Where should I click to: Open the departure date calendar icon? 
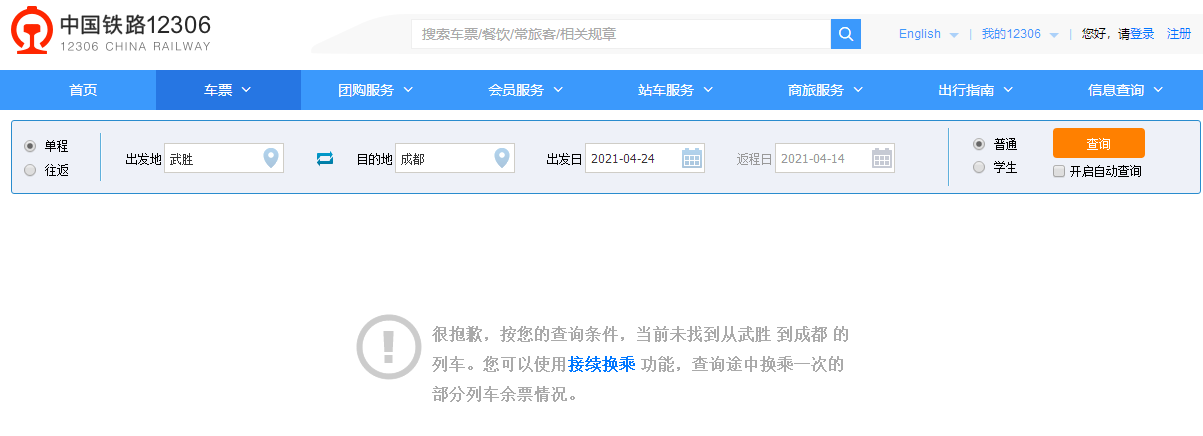(691, 158)
